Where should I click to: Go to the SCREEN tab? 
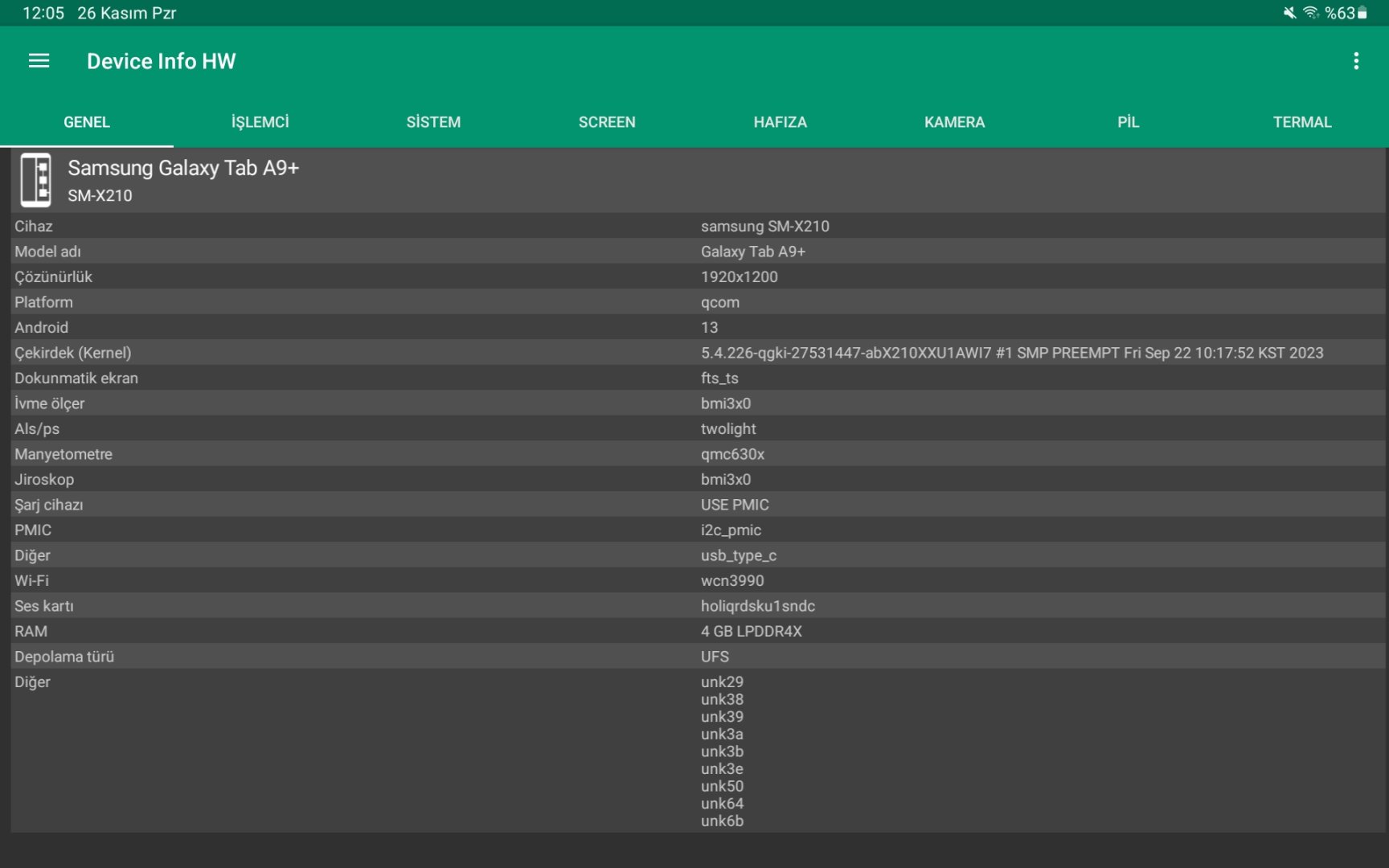coord(608,122)
